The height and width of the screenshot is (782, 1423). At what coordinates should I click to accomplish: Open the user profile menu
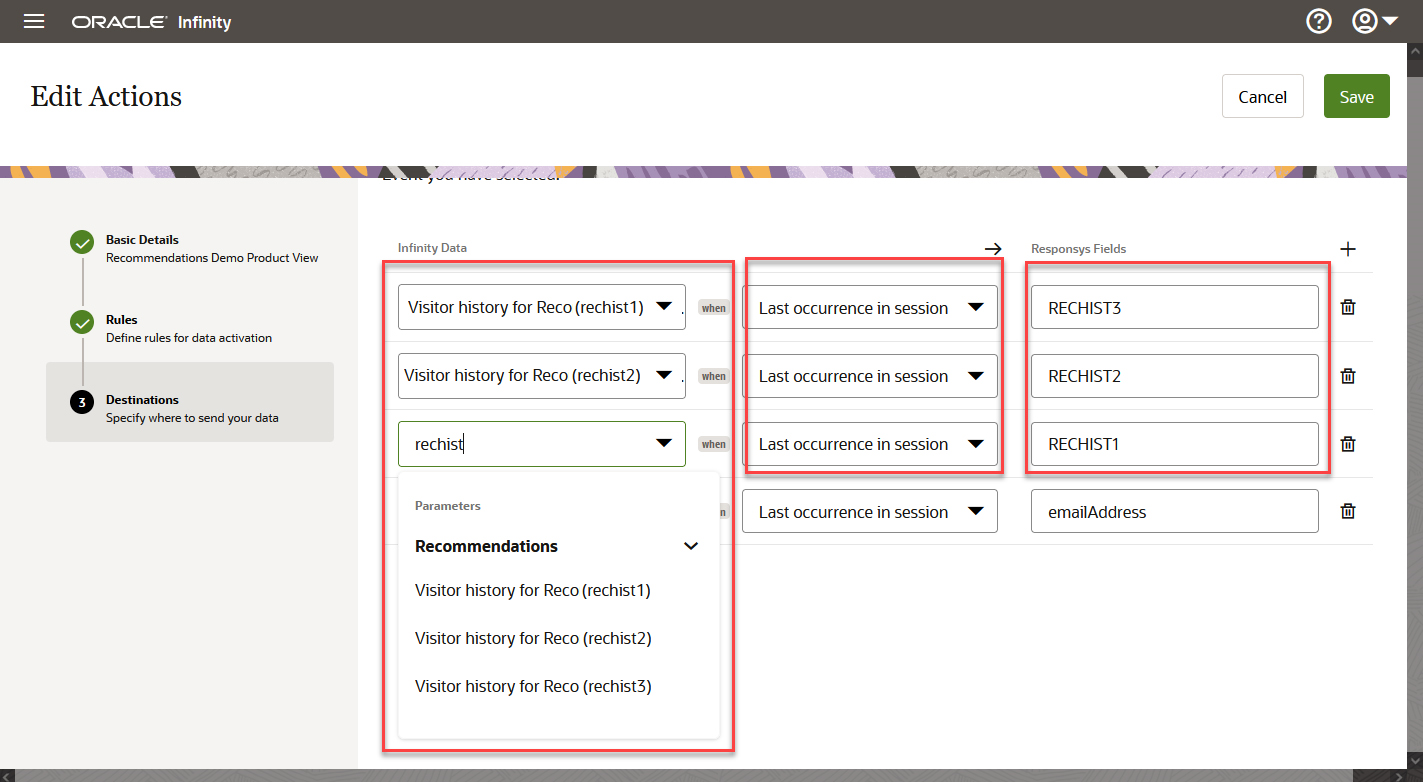[x=1375, y=21]
